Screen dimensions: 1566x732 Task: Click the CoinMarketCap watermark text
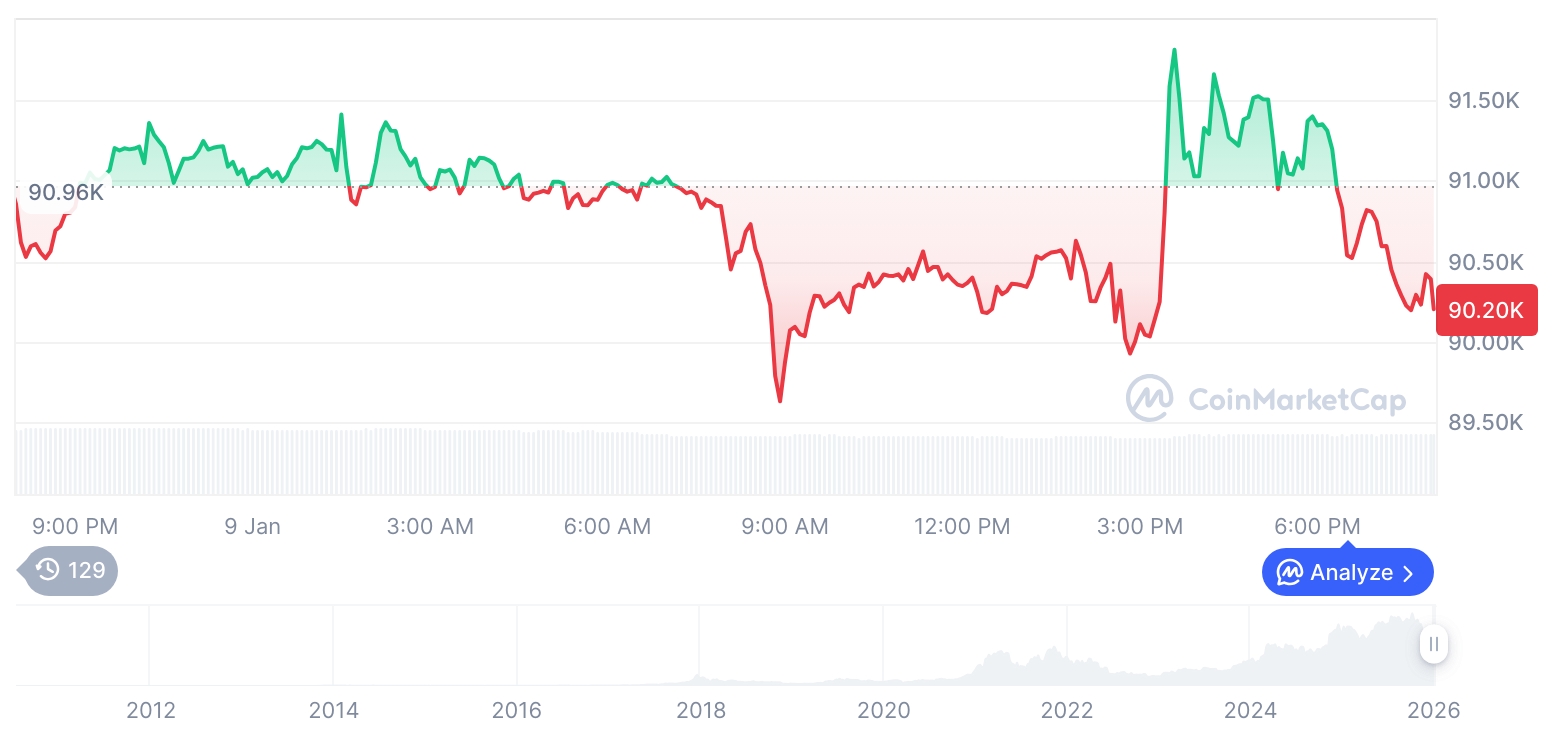pos(1296,400)
